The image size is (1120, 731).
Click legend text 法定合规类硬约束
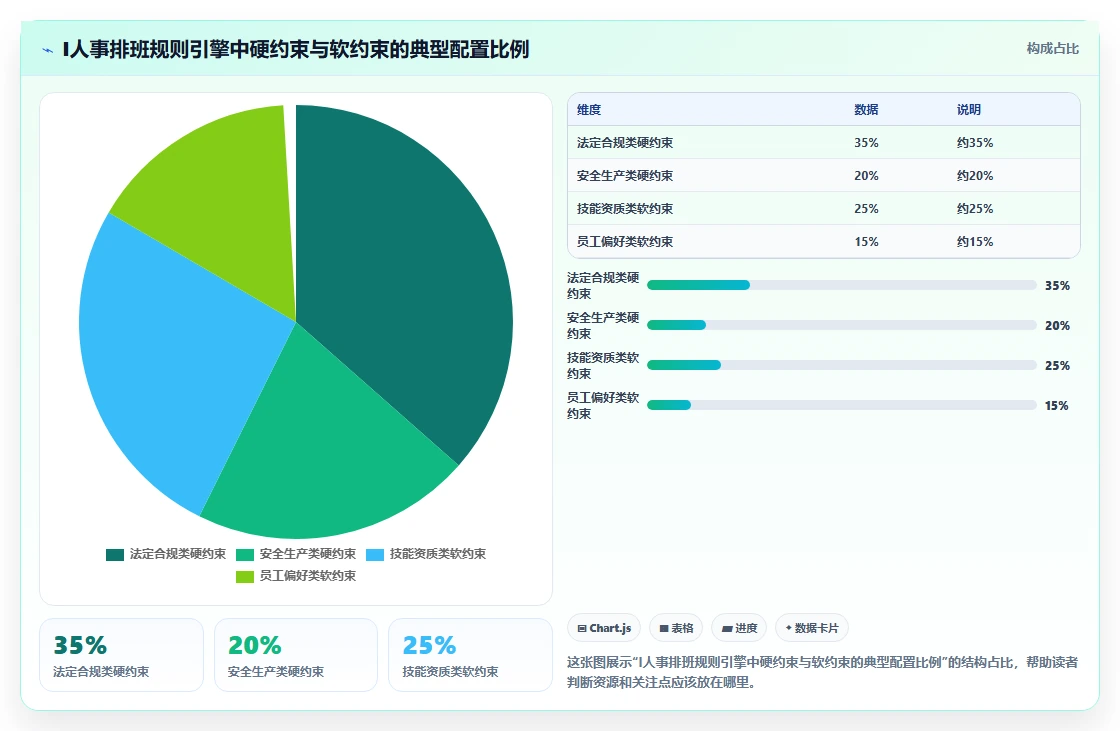[177, 554]
